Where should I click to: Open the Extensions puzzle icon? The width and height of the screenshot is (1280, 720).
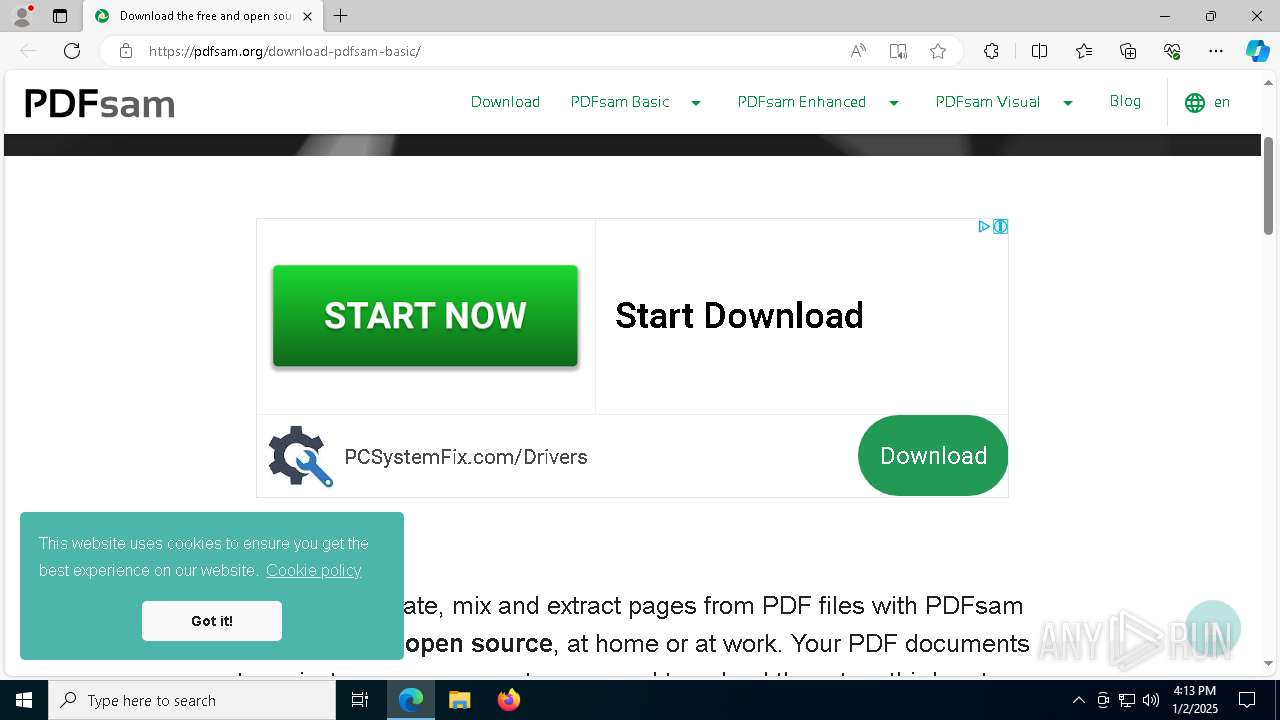991,51
